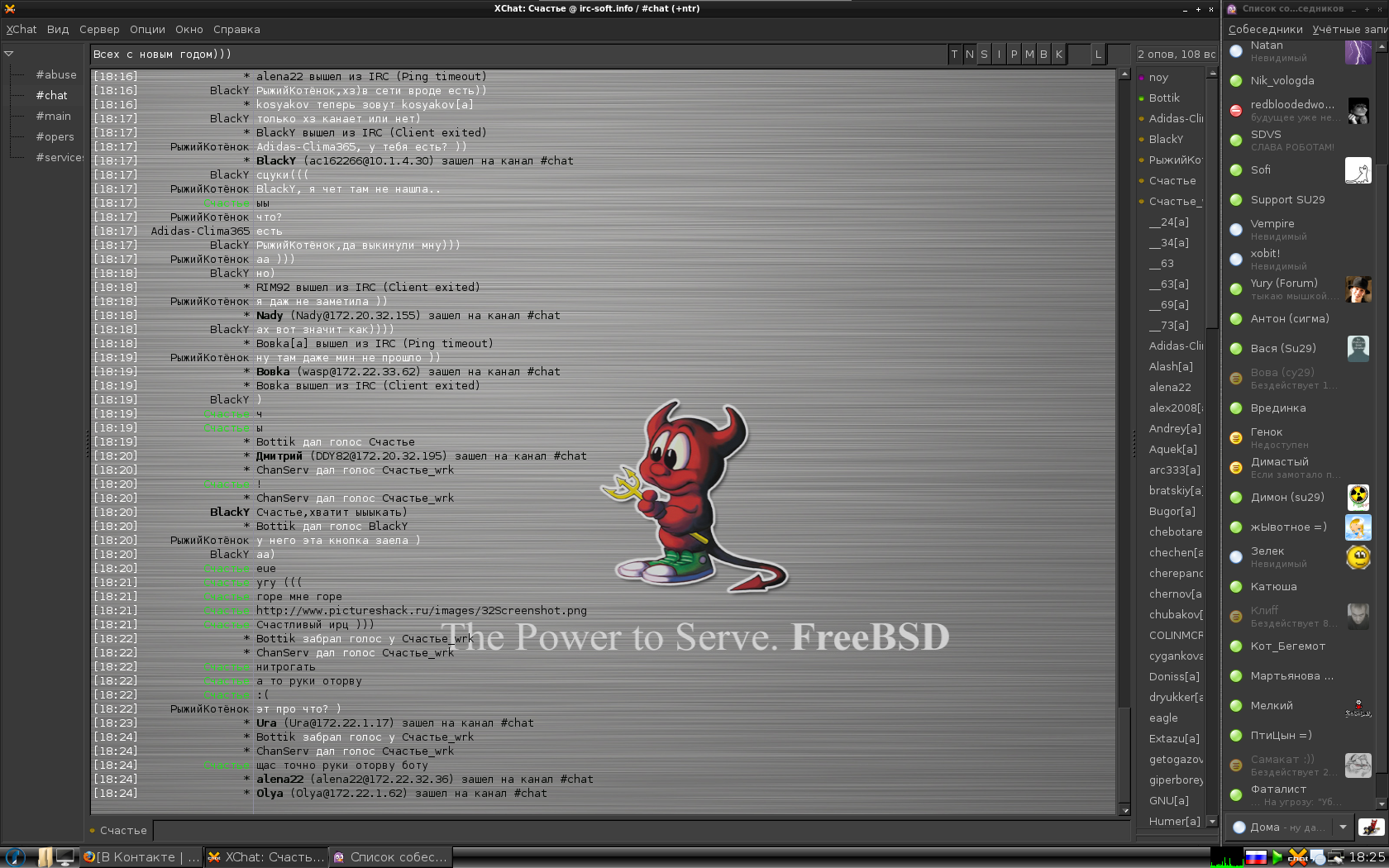Open the #opers channel
The width and height of the screenshot is (1389, 868).
coord(55,136)
